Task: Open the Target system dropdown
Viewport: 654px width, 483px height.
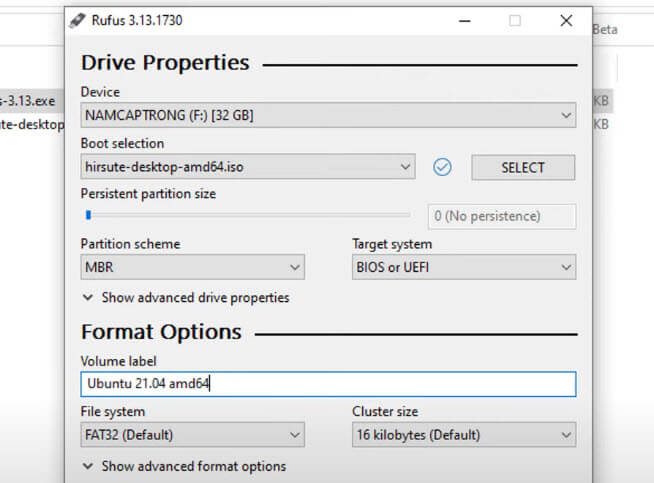Action: (x=464, y=267)
